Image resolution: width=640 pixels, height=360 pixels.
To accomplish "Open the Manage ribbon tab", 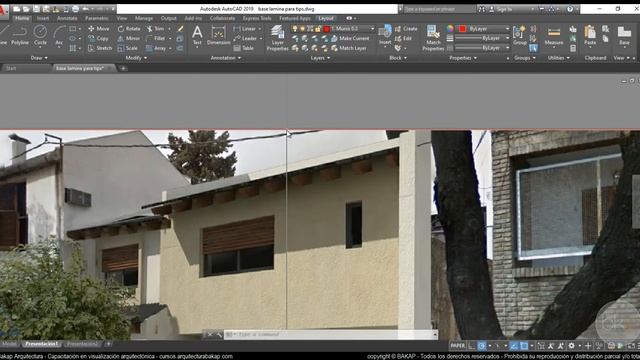I will [x=144, y=18].
